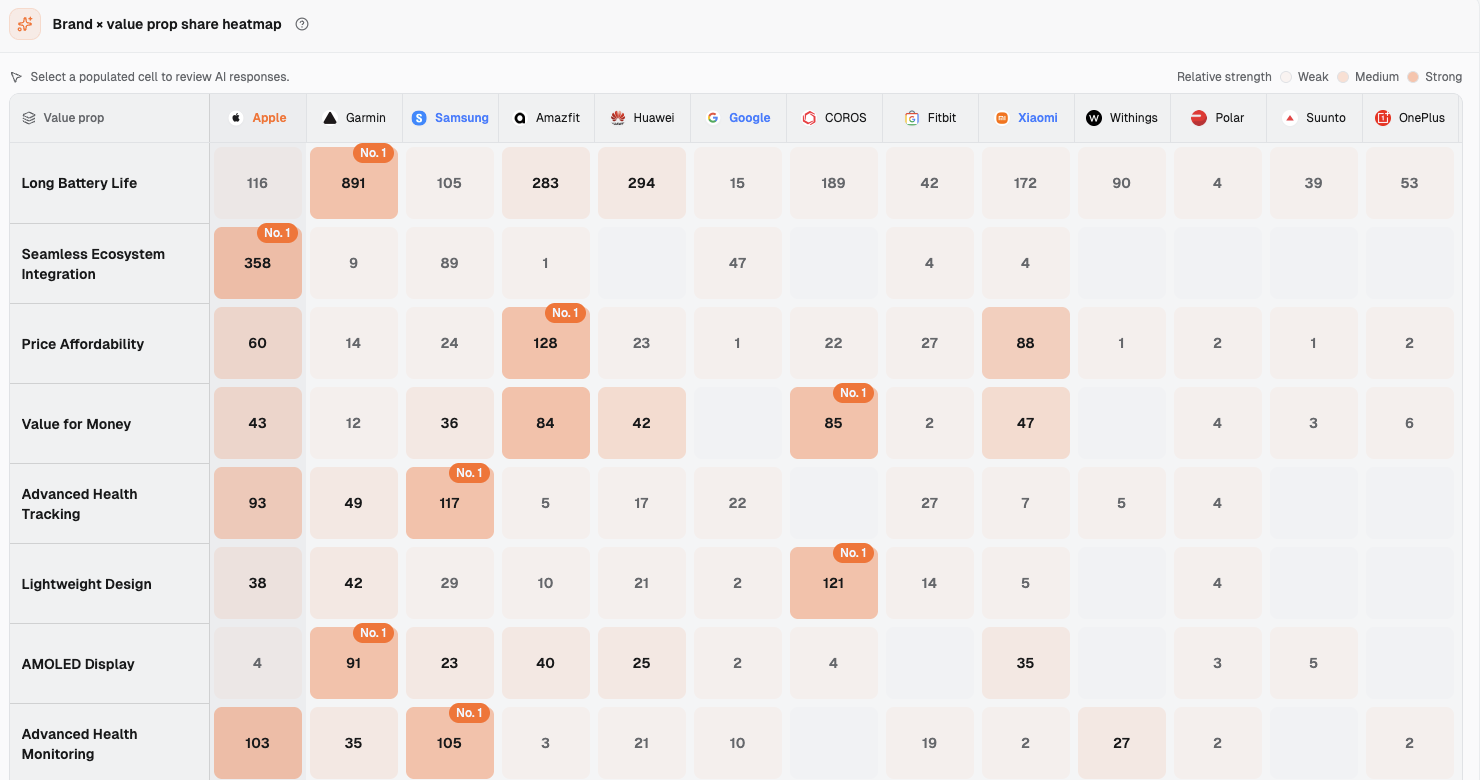Click the Apple Advanced Health Tracking cell 93
The width and height of the screenshot is (1480, 780).
258,503
